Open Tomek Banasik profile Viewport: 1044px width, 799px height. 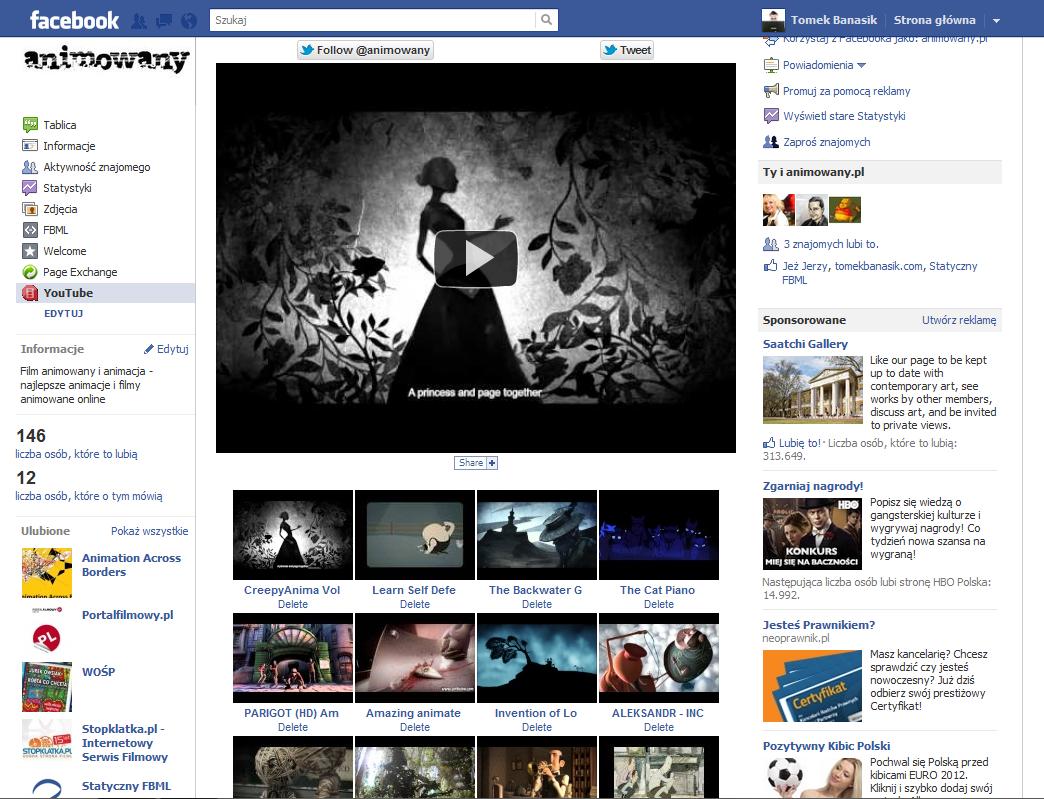(834, 20)
